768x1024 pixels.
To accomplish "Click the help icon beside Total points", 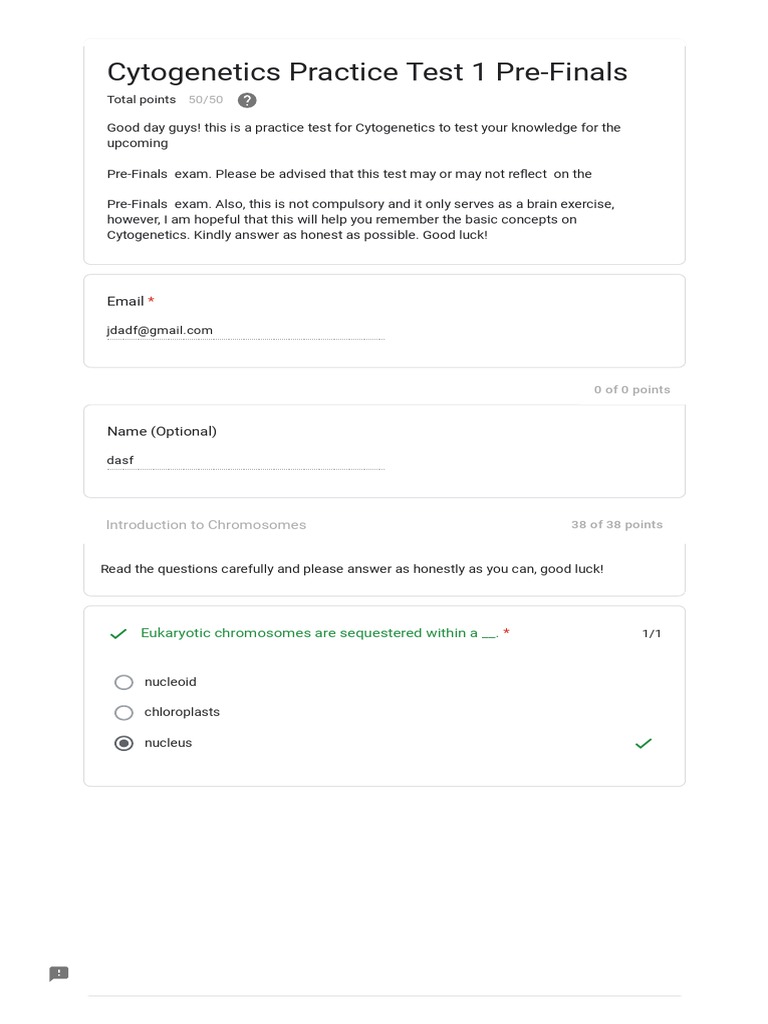I will 247,100.
